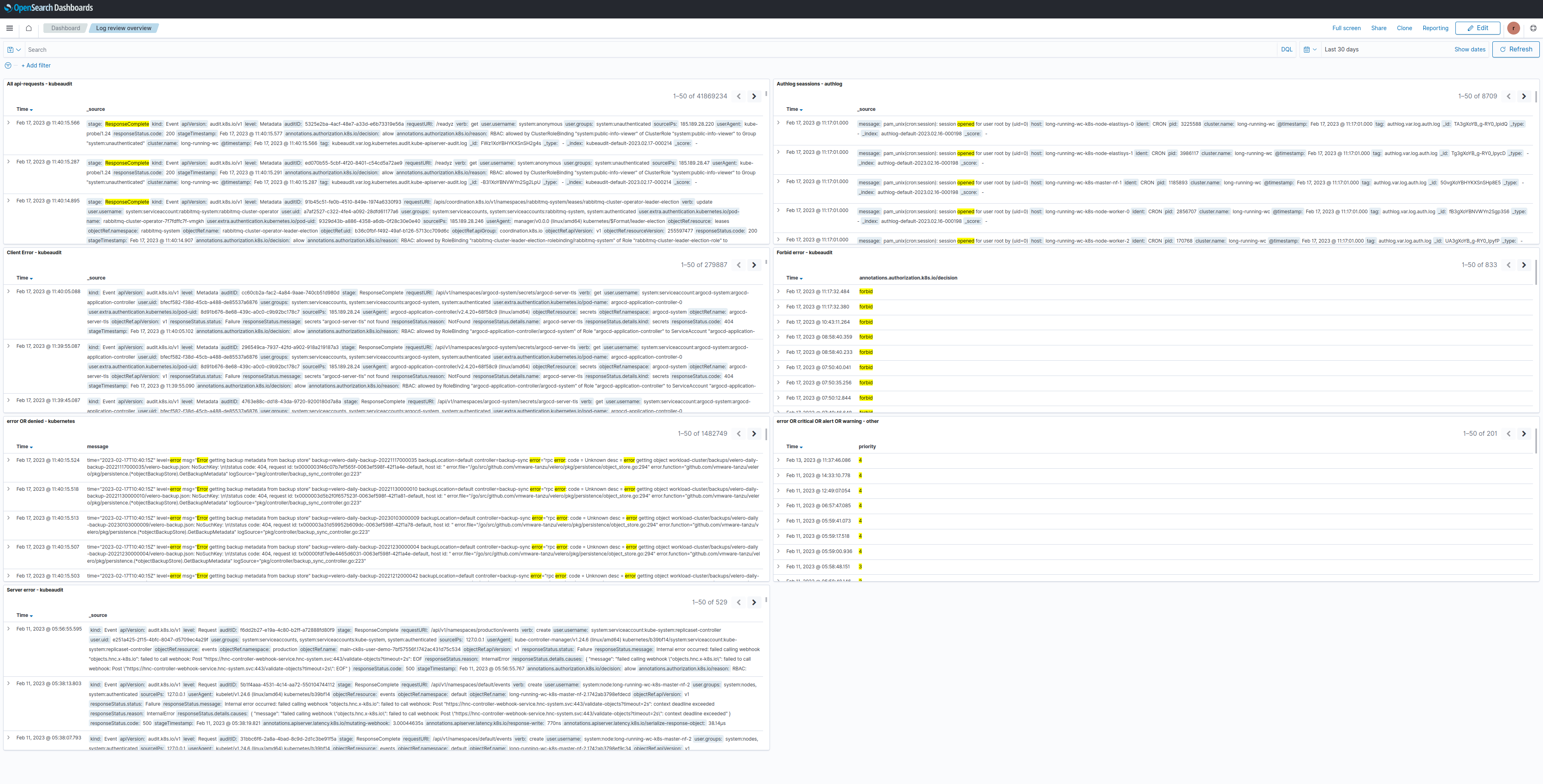Open the help globe icon
The image size is (1543, 784).
(x=1533, y=28)
